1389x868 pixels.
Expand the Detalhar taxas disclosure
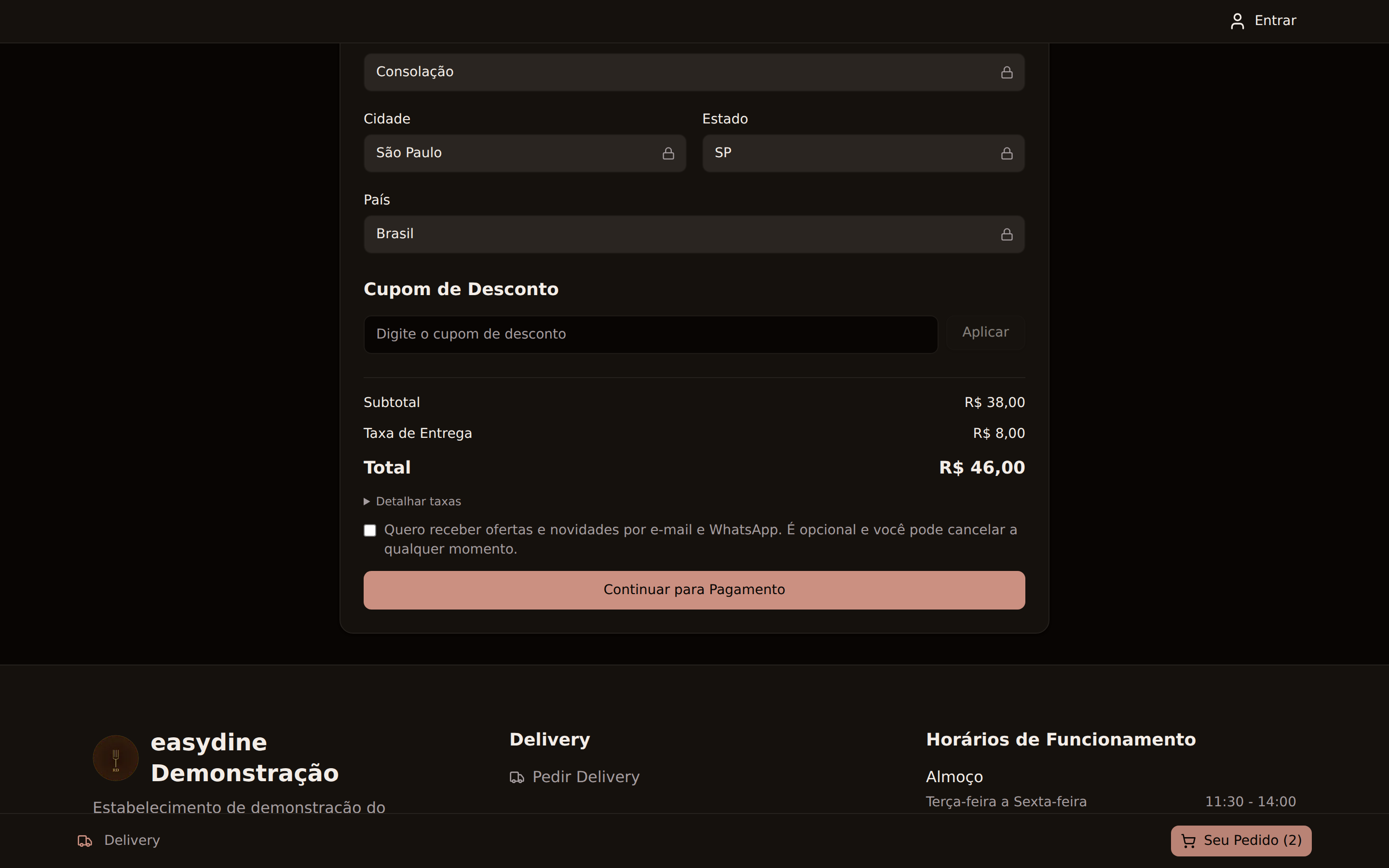(412, 501)
